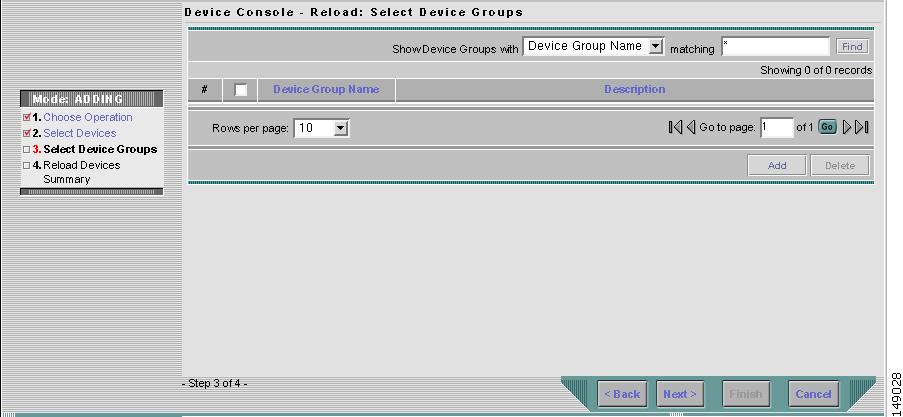Image resolution: width=903 pixels, height=417 pixels.
Task: Click the green Go button
Action: pyautogui.click(x=827, y=127)
